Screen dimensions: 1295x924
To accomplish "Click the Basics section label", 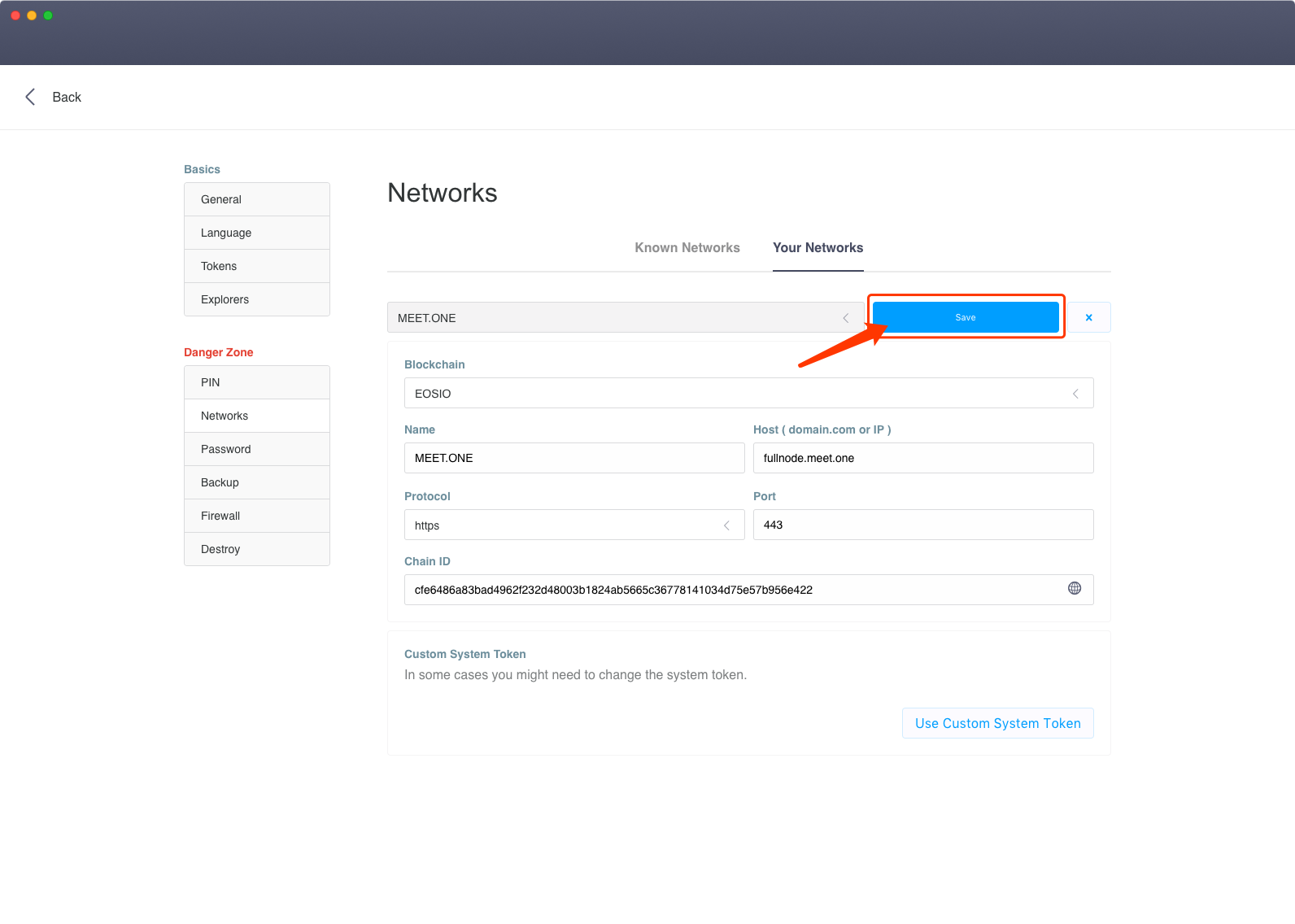I will (202, 169).
